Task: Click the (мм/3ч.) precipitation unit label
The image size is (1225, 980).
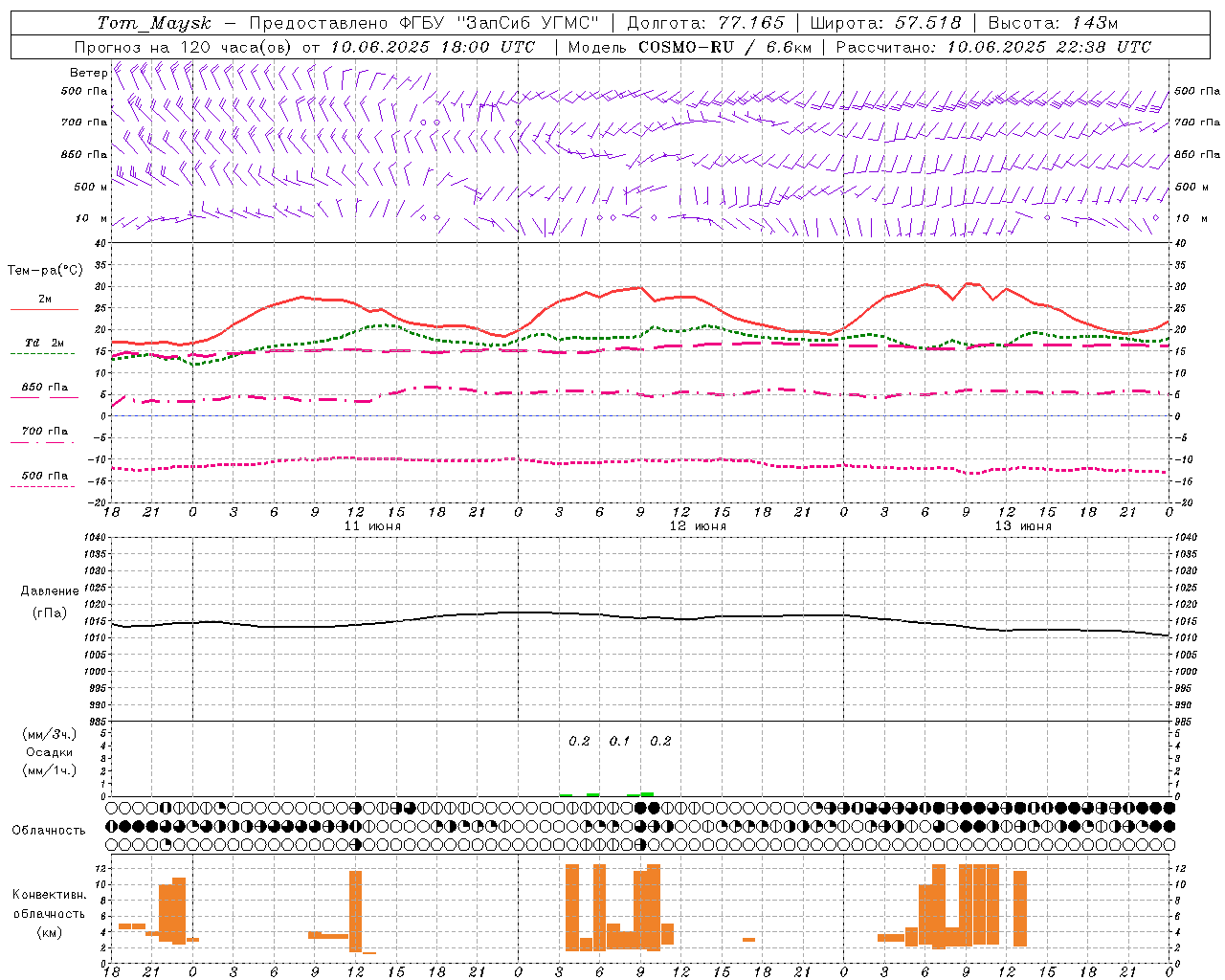Action: point(50,734)
